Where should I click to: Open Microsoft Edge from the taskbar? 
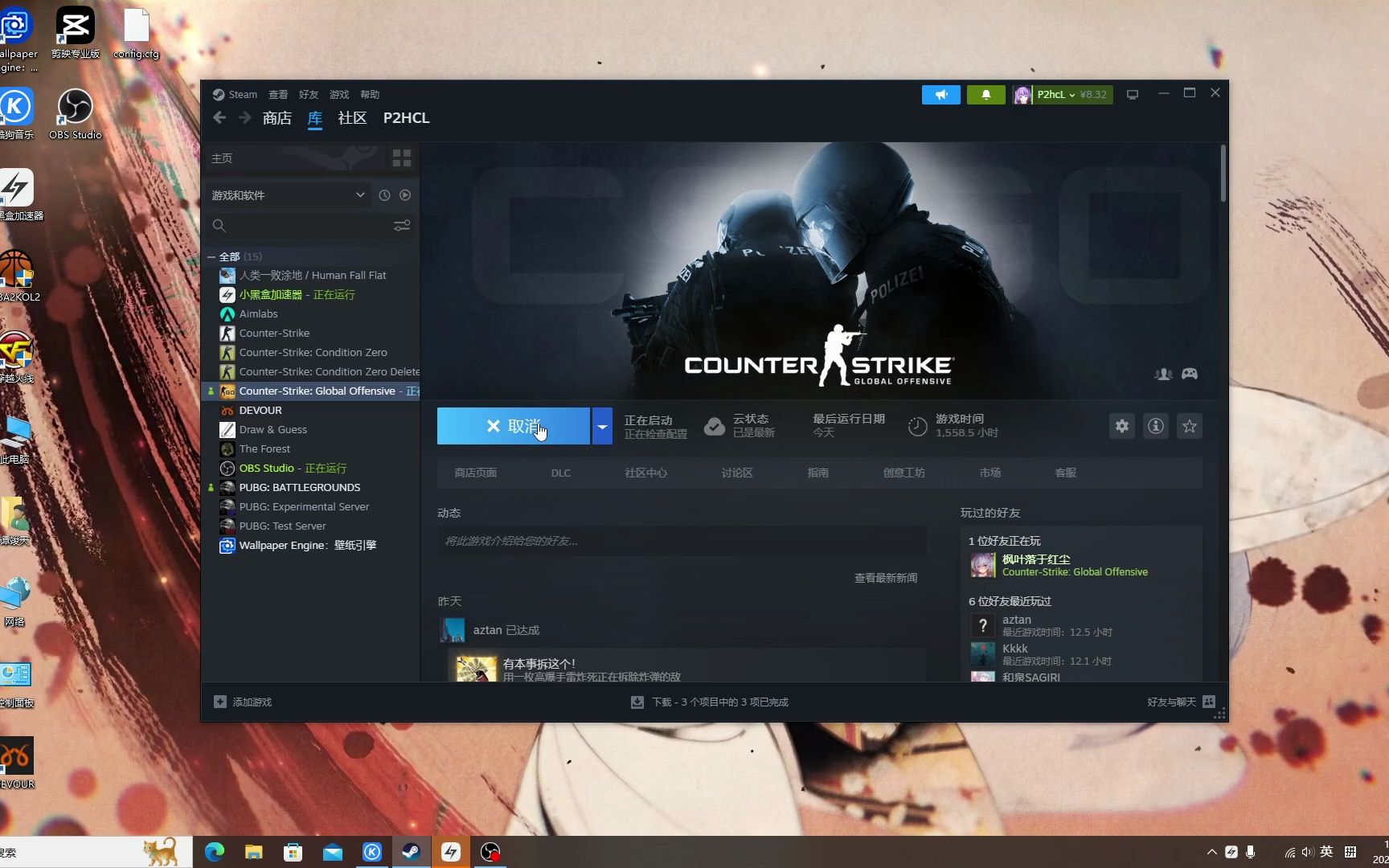[x=215, y=852]
